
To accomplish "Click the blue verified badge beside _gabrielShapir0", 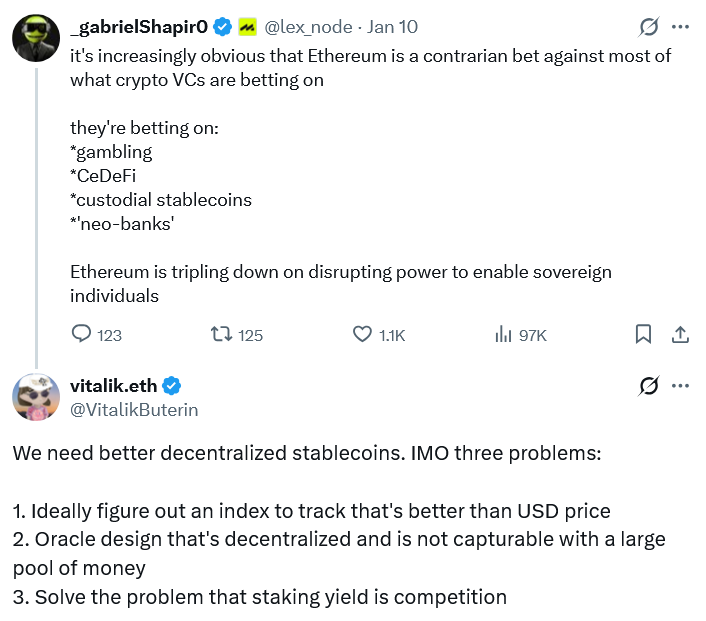I will pos(224,27).
